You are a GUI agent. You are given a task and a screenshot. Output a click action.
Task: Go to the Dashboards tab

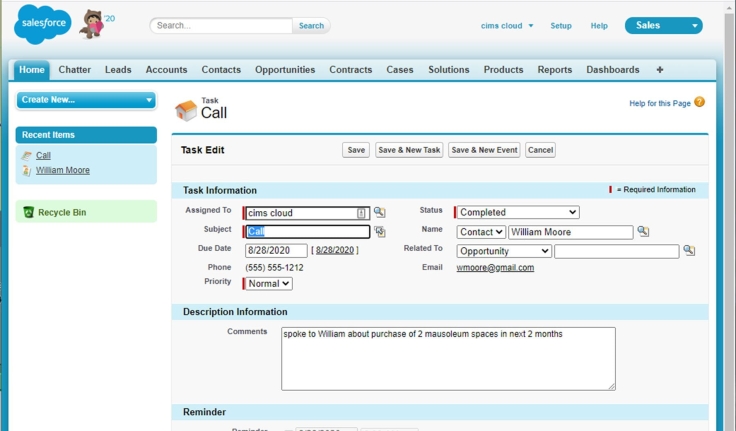click(612, 70)
